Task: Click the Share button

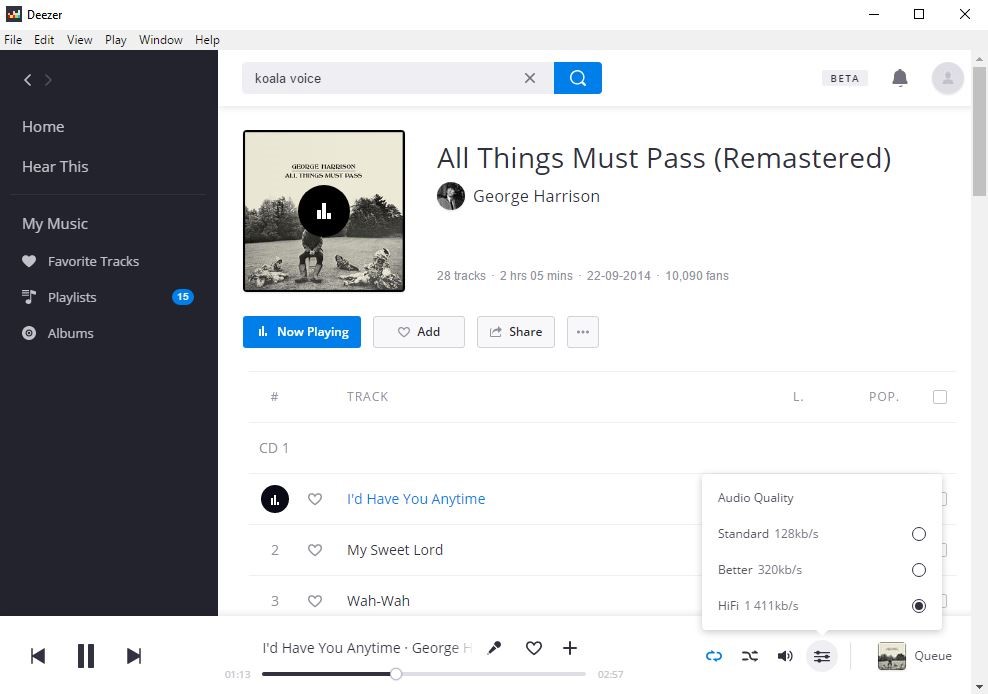Action: tap(516, 332)
